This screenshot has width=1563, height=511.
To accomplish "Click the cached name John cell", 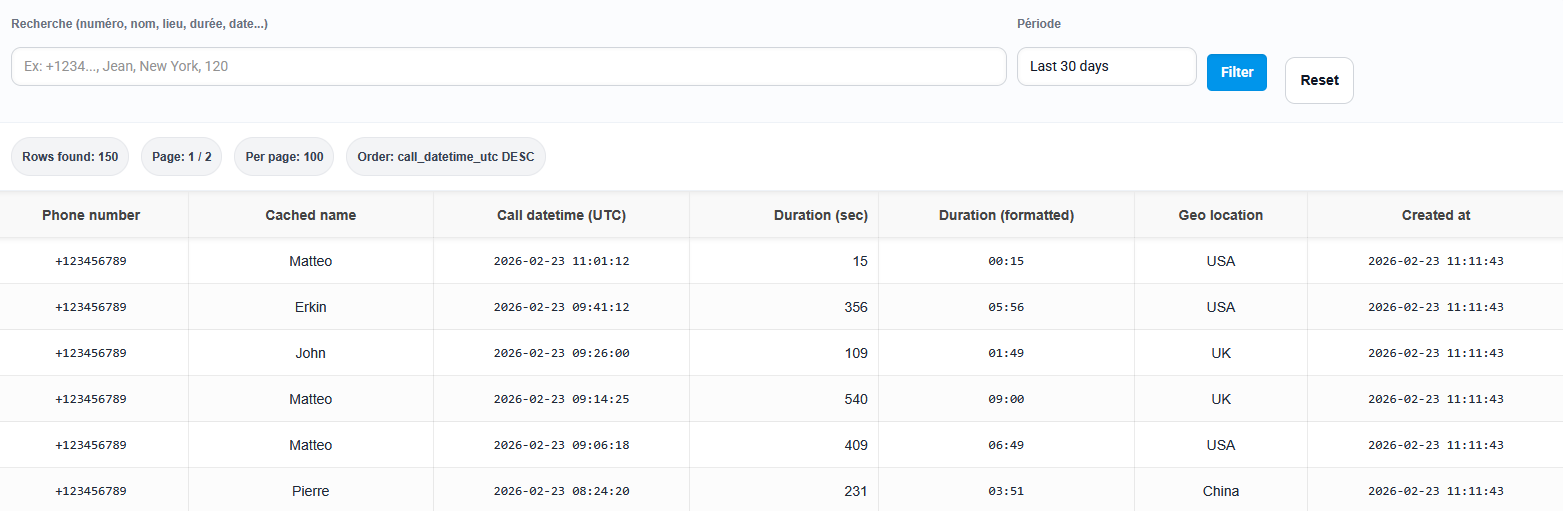I will pos(310,353).
